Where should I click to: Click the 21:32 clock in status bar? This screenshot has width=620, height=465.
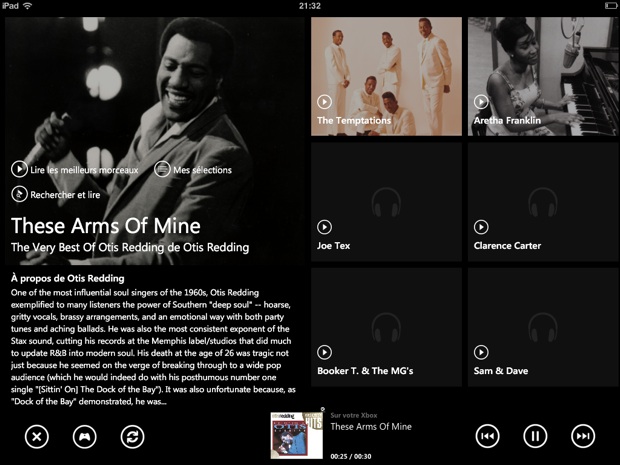click(310, 6)
